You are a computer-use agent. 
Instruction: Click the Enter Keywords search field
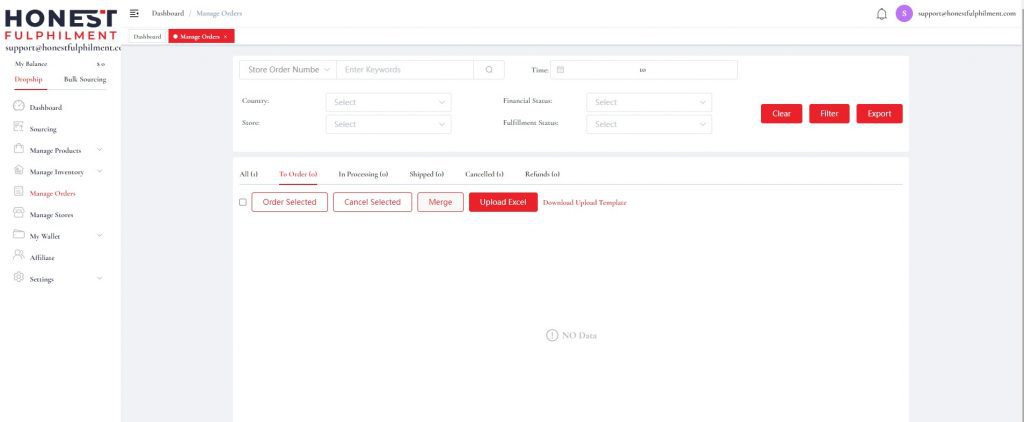click(x=404, y=70)
